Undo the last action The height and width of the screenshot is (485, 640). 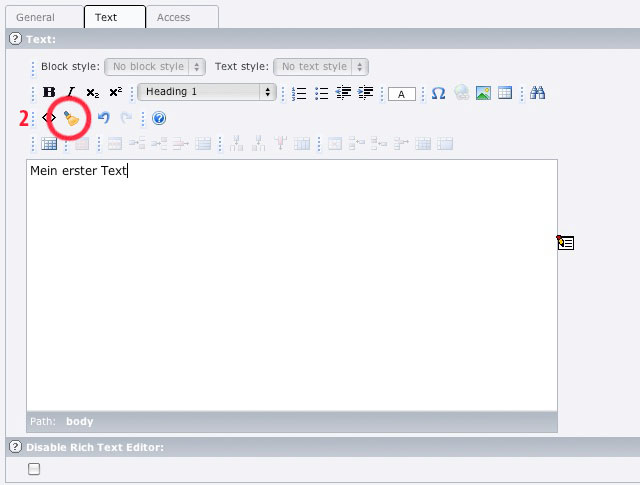tap(104, 118)
